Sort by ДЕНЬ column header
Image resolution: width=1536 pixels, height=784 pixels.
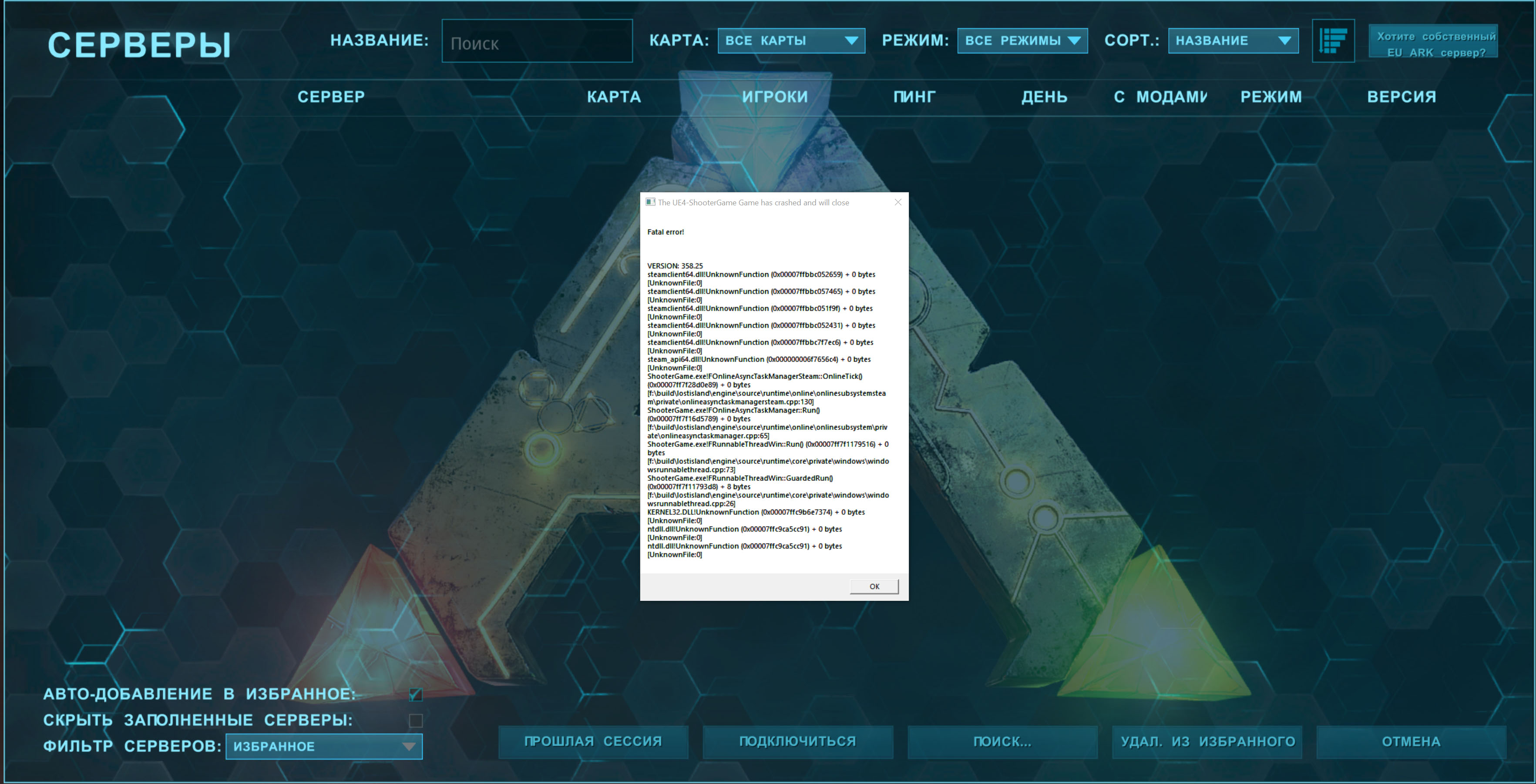click(x=1044, y=97)
